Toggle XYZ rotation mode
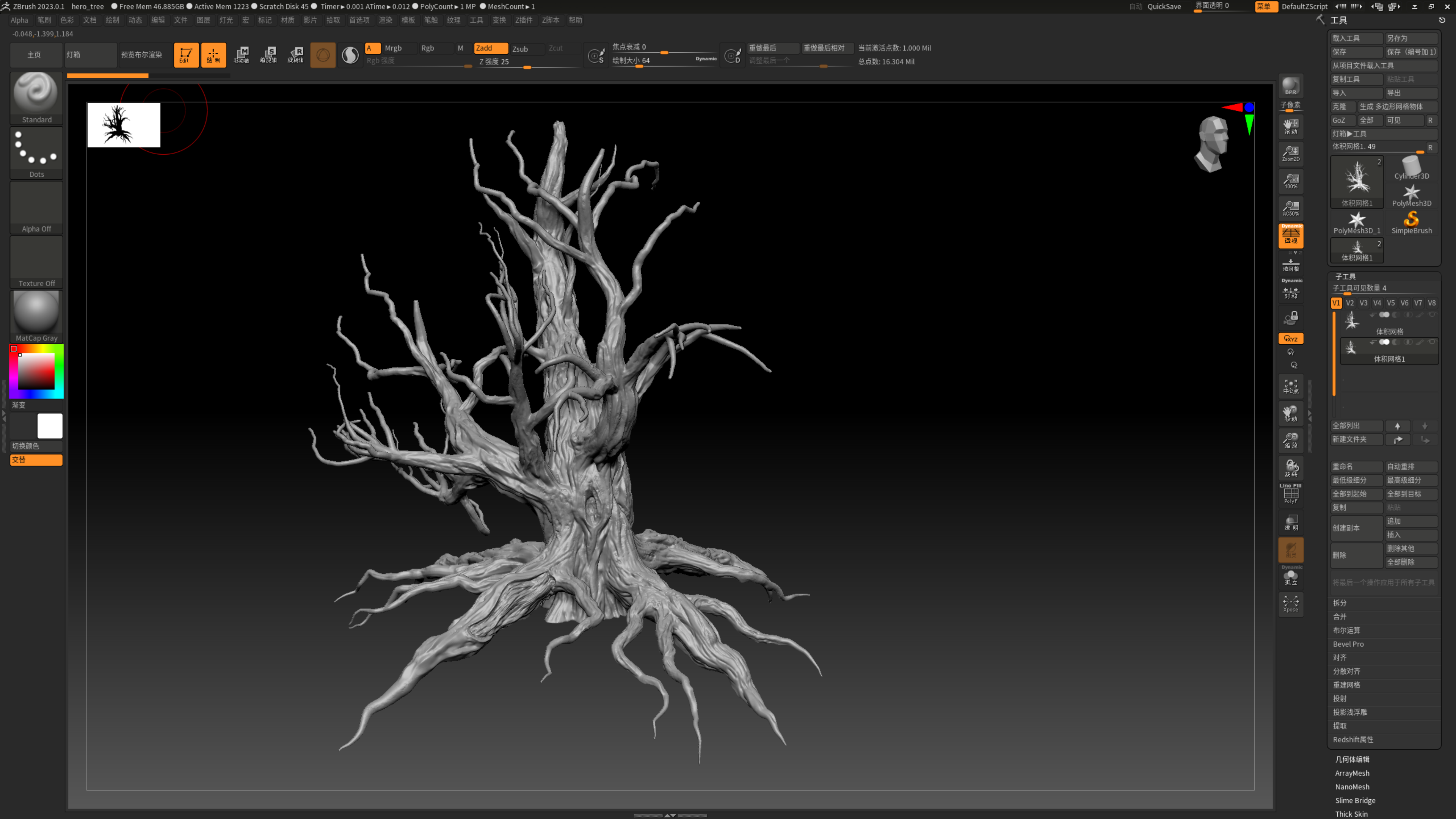 tap(1290, 339)
